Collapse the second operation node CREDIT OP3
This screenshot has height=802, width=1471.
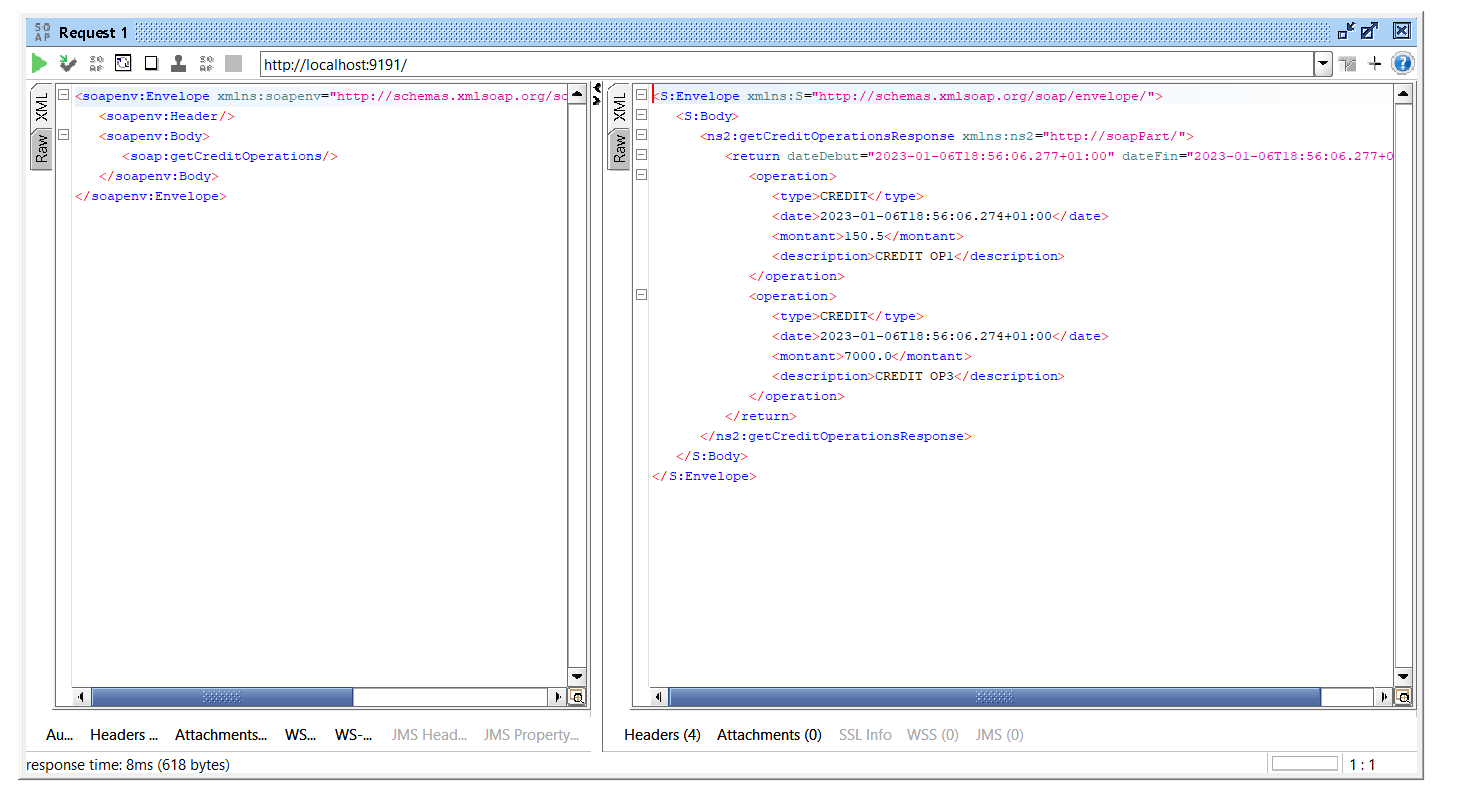641,296
